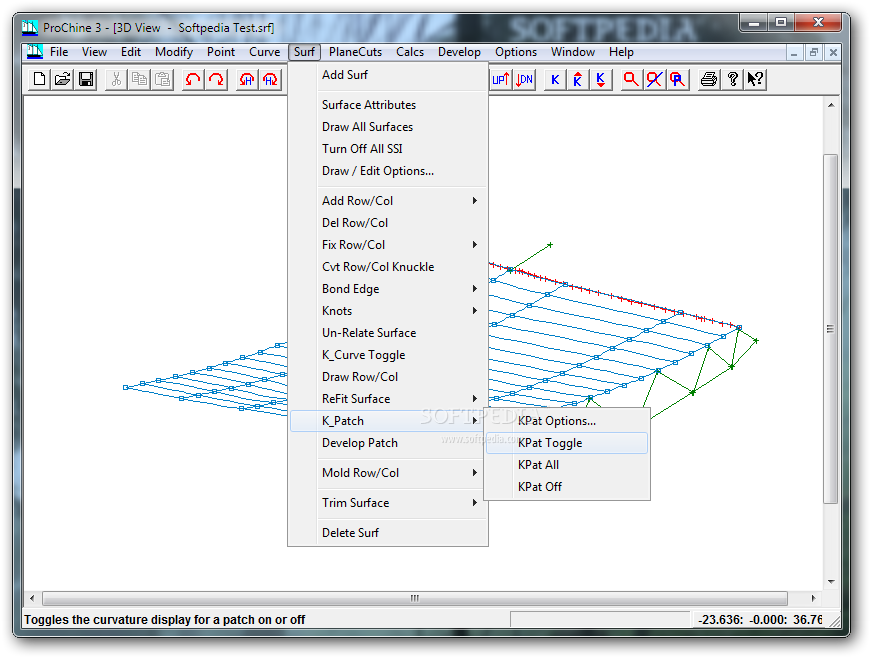Open the Help menu
871x658 pixels.
pyautogui.click(x=621, y=52)
